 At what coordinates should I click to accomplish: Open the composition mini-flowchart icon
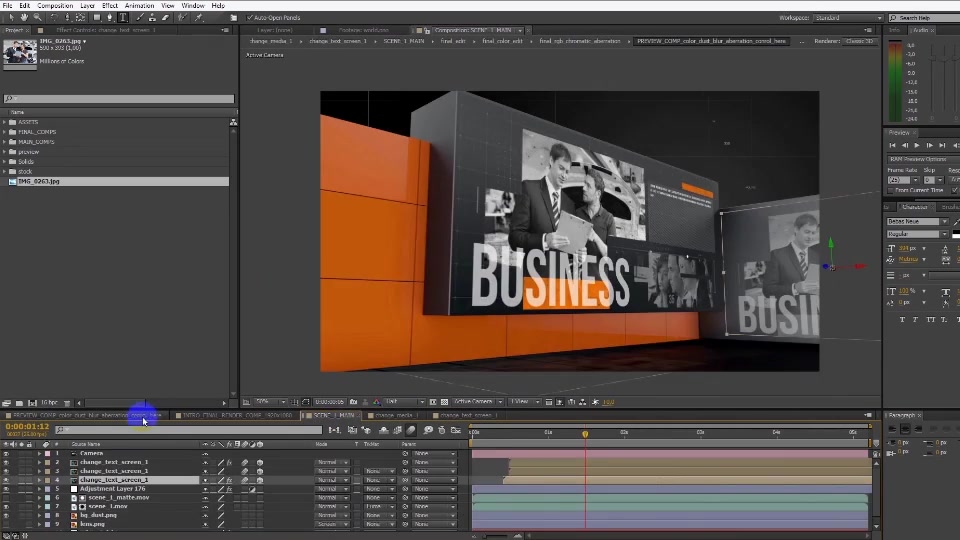(334, 430)
